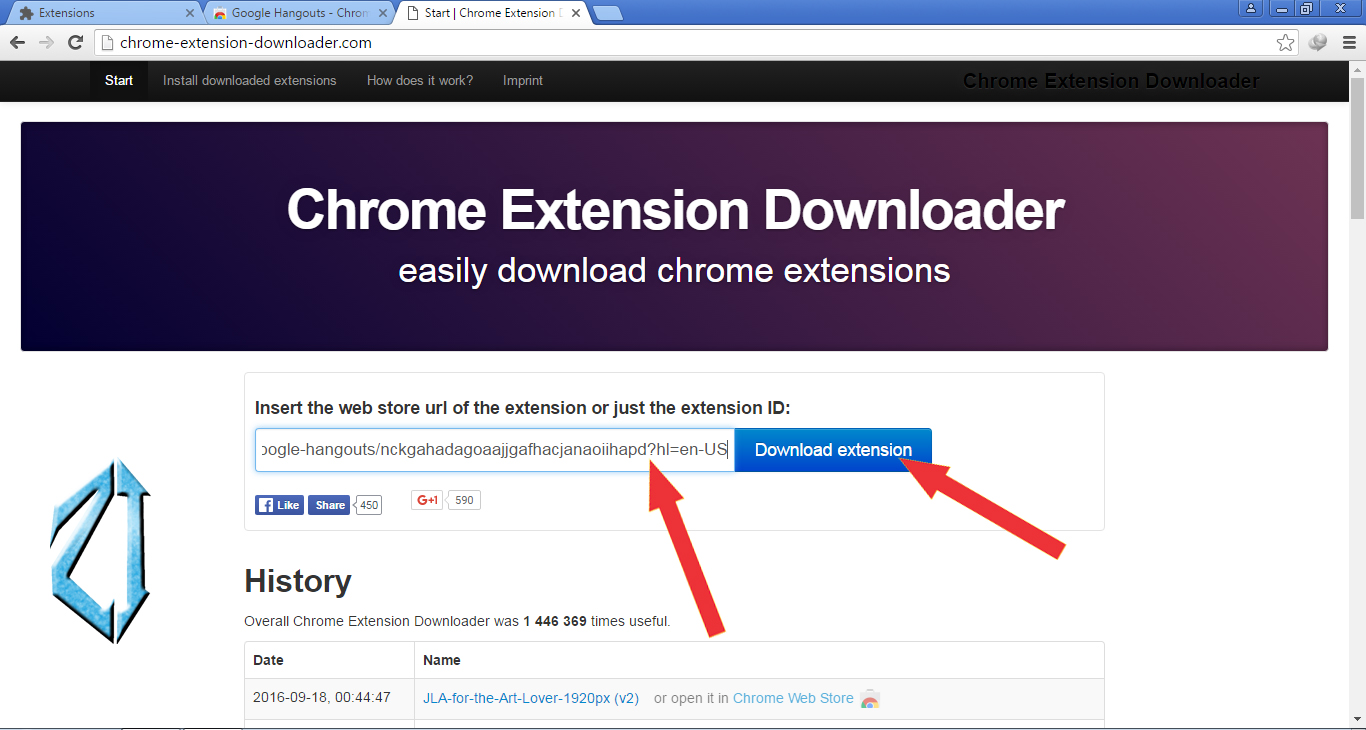
Task: Switch to the Google Hangouts tab
Action: click(290, 13)
